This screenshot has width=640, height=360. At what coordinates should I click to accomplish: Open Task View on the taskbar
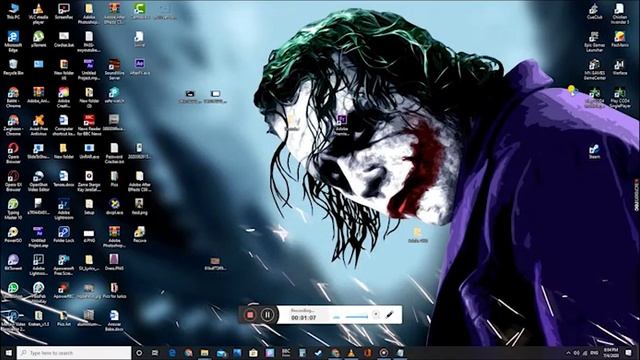(x=155, y=353)
